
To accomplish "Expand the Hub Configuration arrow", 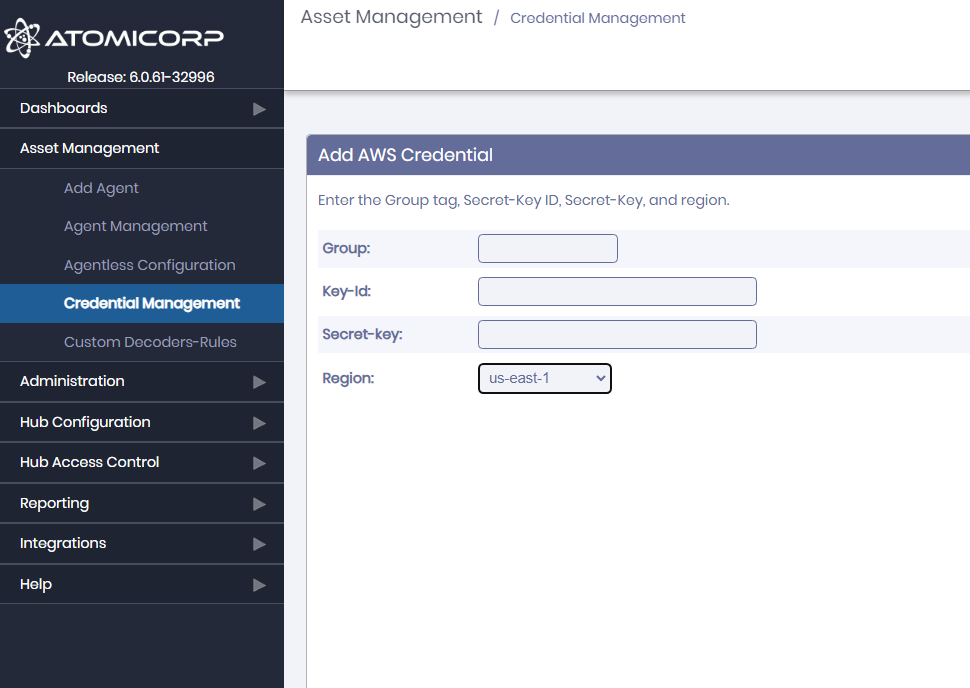I will pyautogui.click(x=259, y=423).
